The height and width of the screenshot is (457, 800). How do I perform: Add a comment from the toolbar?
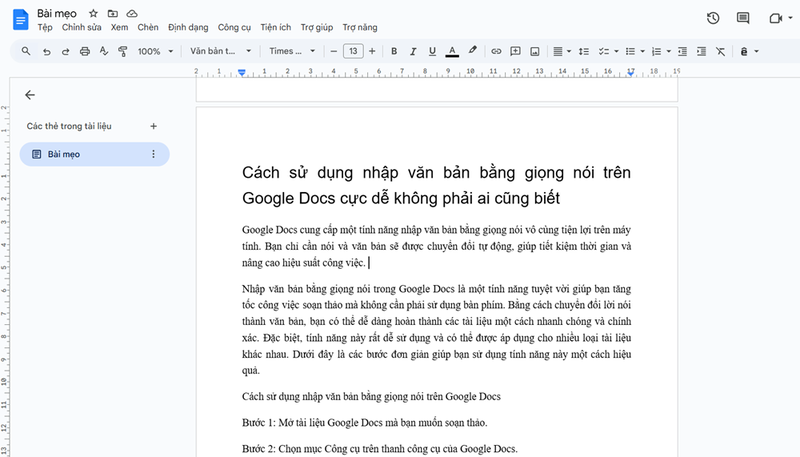coord(515,51)
